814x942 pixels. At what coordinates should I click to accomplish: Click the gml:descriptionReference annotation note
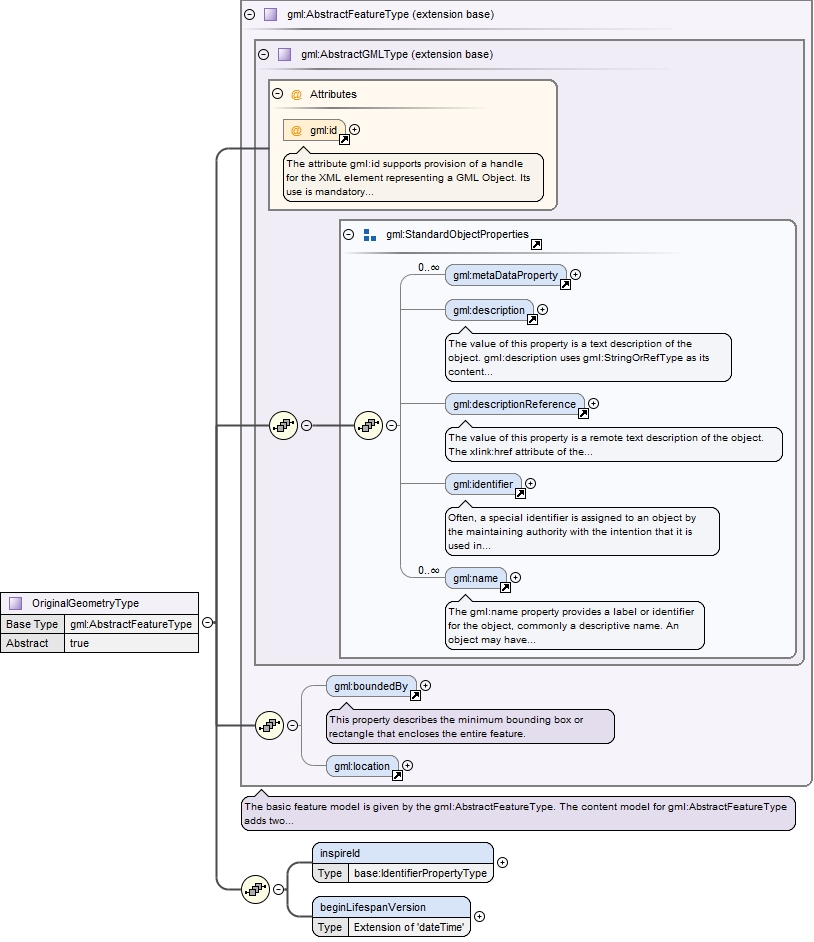tap(614, 445)
